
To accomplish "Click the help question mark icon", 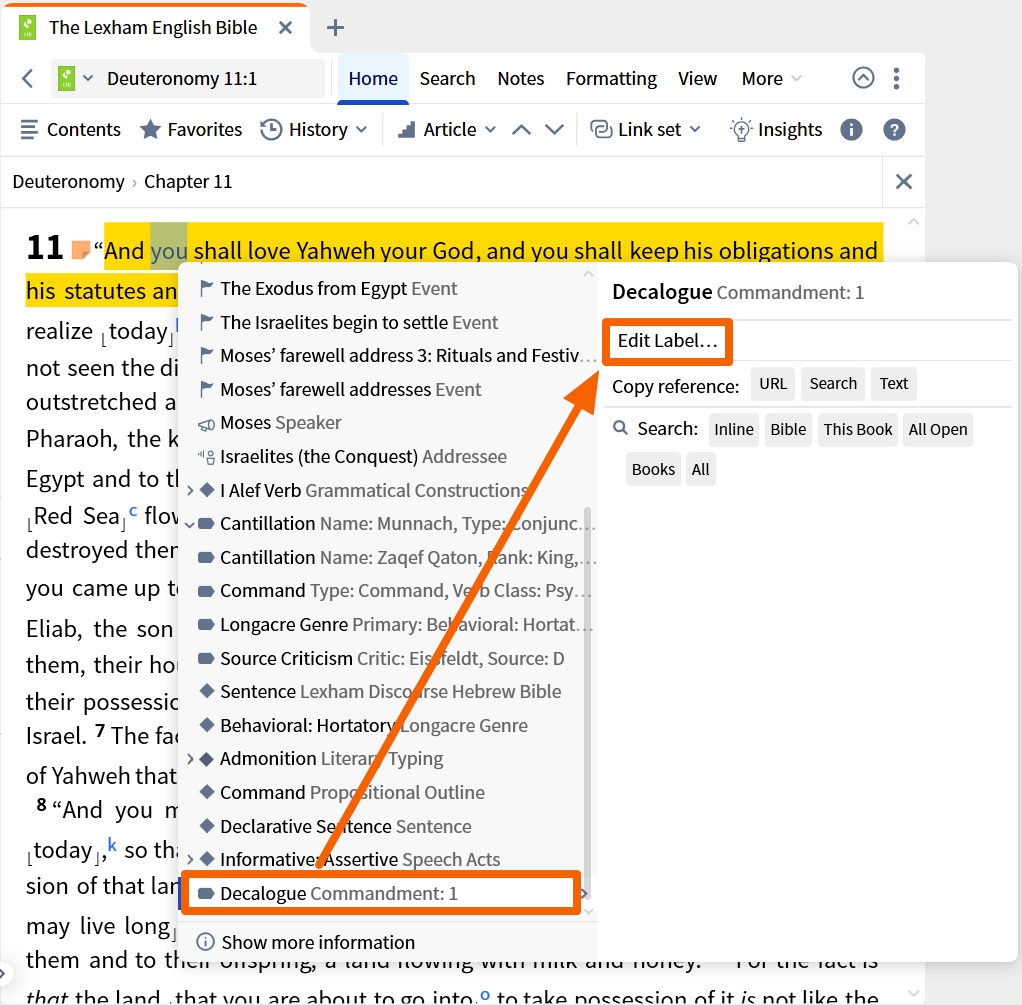I will point(894,130).
